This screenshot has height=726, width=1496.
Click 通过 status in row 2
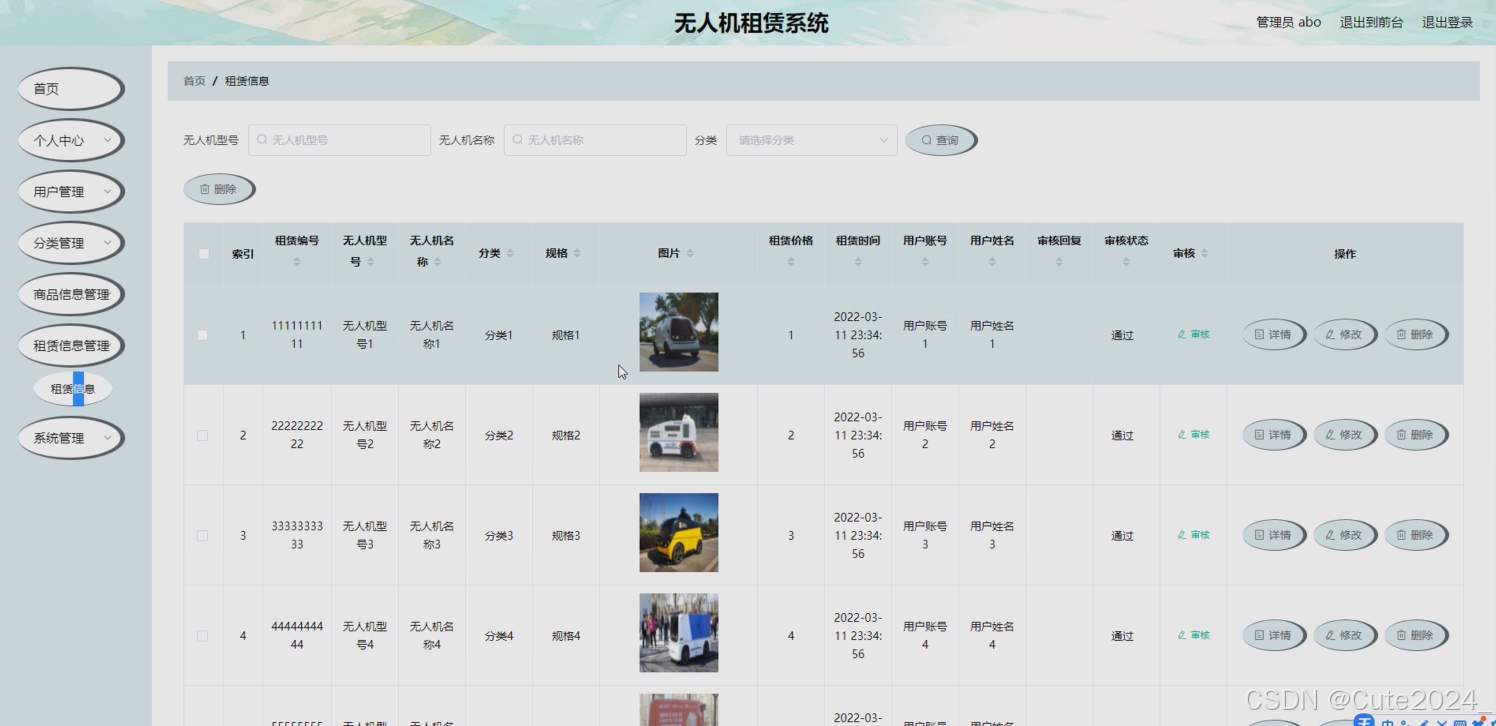point(1123,436)
